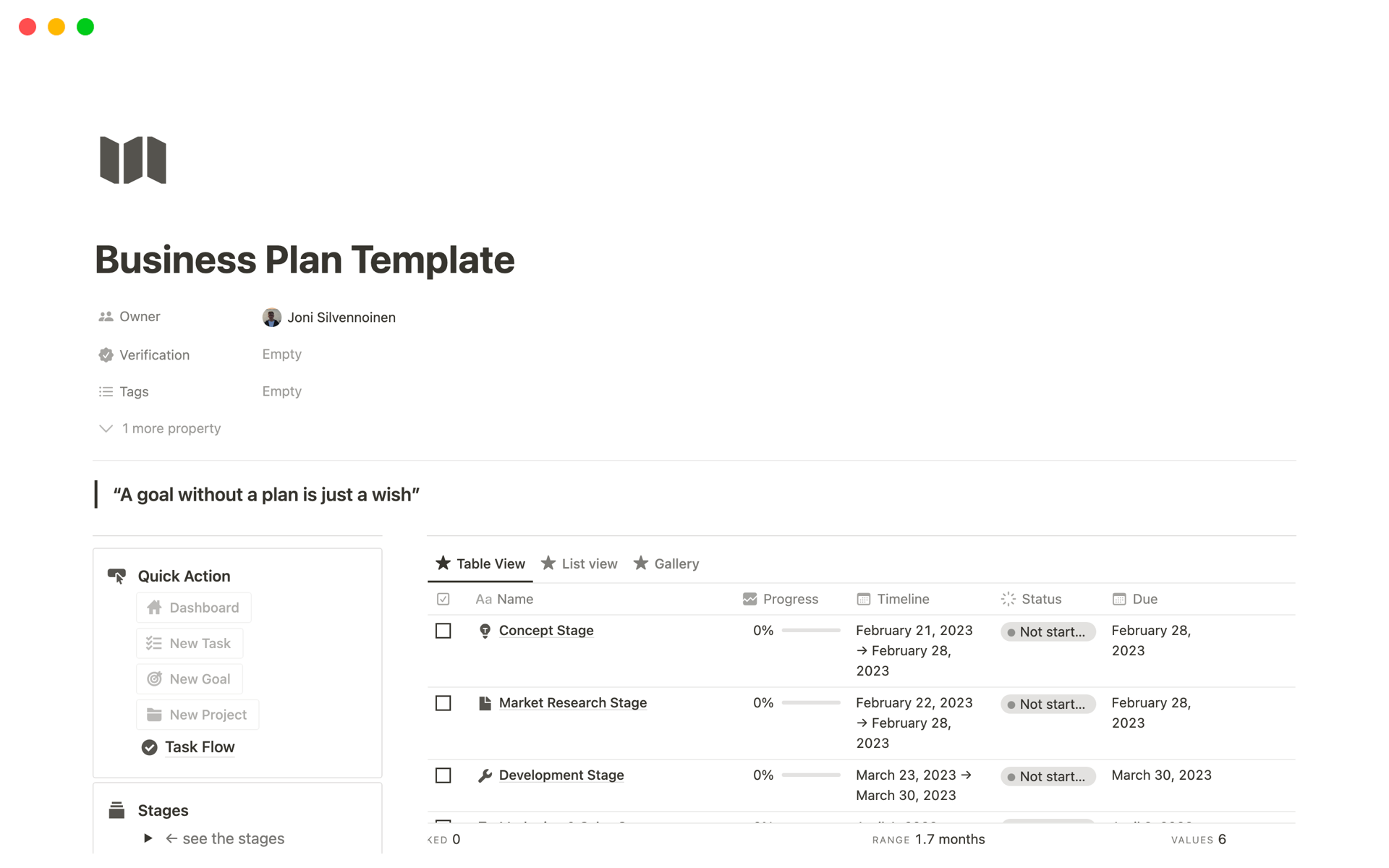
Task: Click the Task Flow icon in sidebar
Action: point(149,747)
